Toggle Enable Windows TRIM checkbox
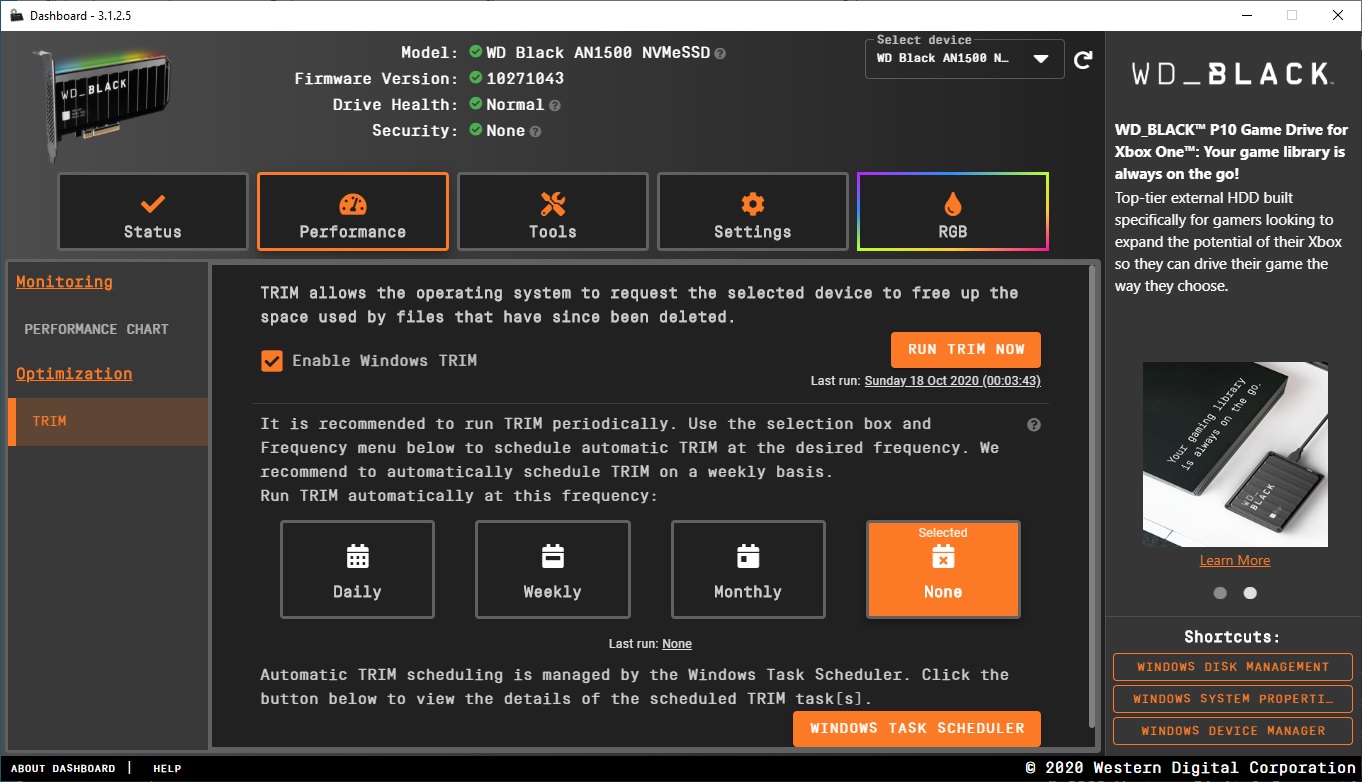The width and height of the screenshot is (1362, 782). point(271,361)
